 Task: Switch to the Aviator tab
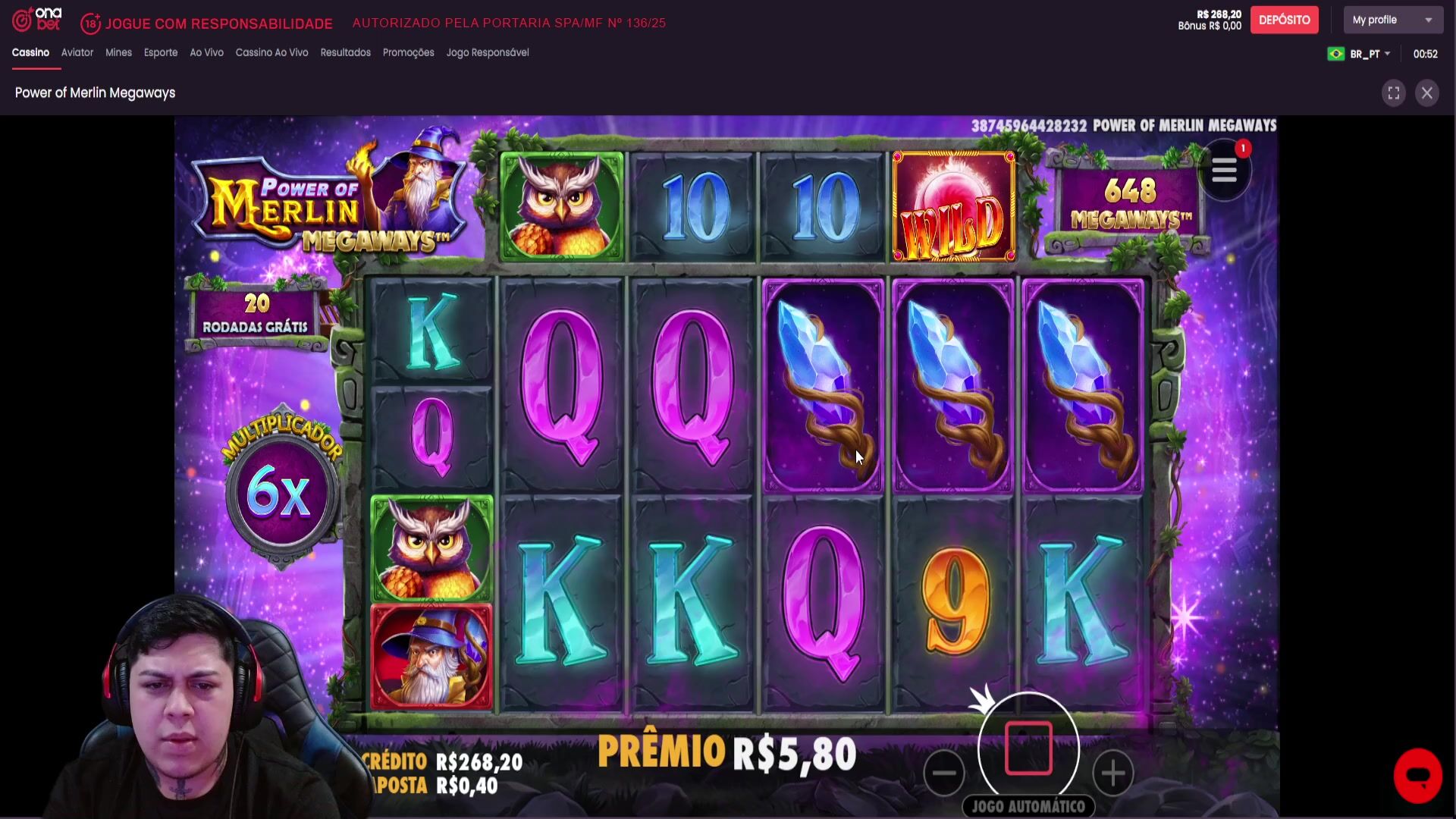click(x=77, y=52)
